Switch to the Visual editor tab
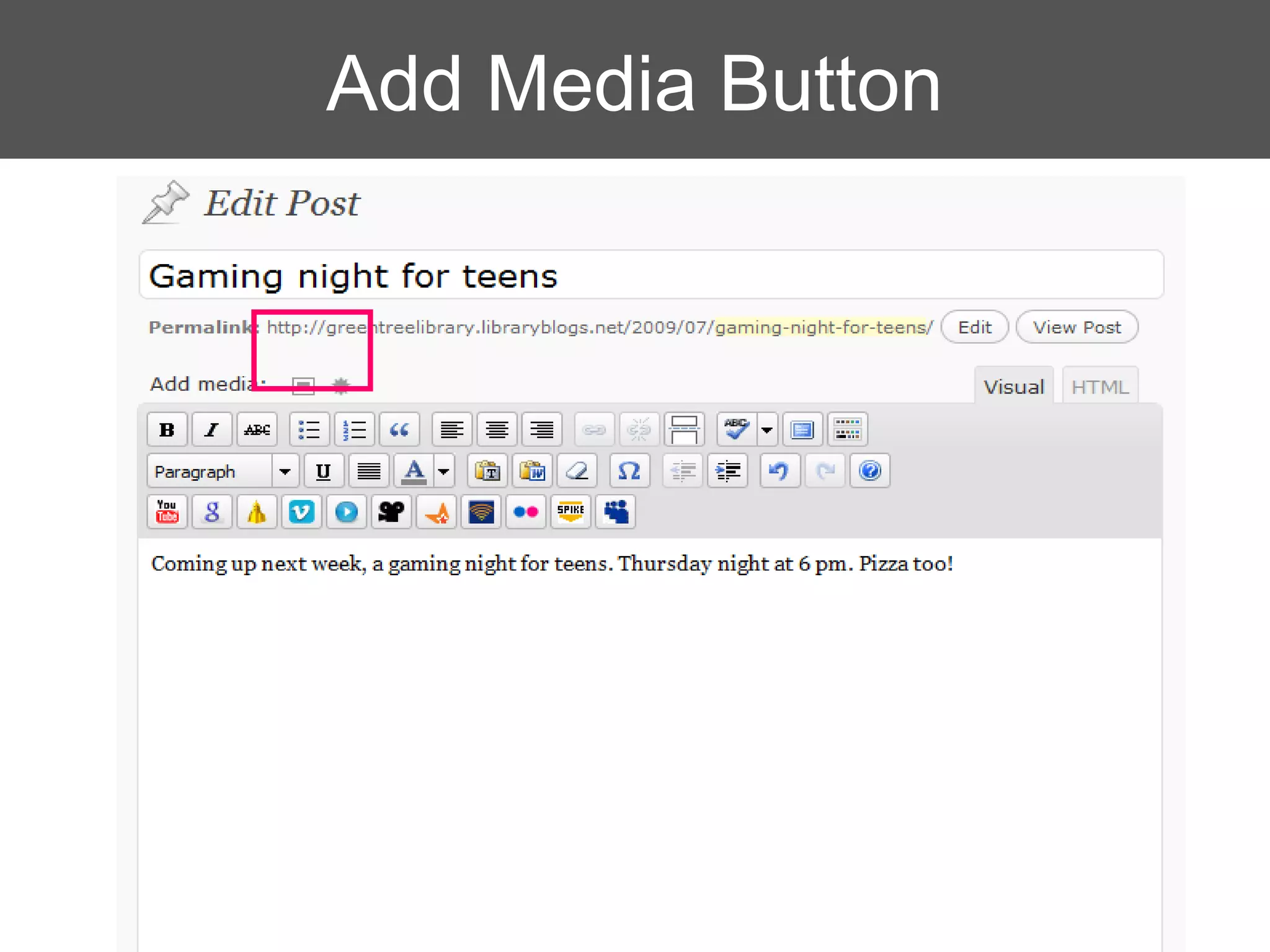The width and height of the screenshot is (1270, 952). coord(1014,386)
